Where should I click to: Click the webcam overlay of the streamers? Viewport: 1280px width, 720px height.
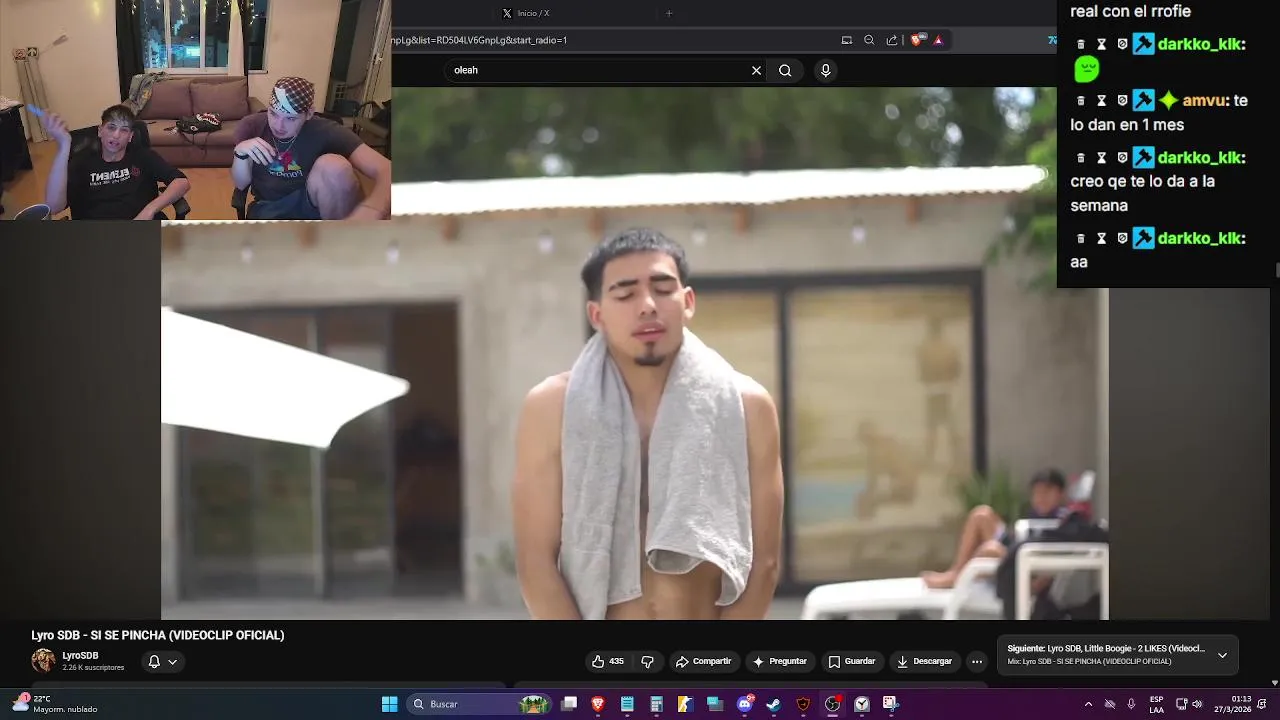[x=195, y=110]
